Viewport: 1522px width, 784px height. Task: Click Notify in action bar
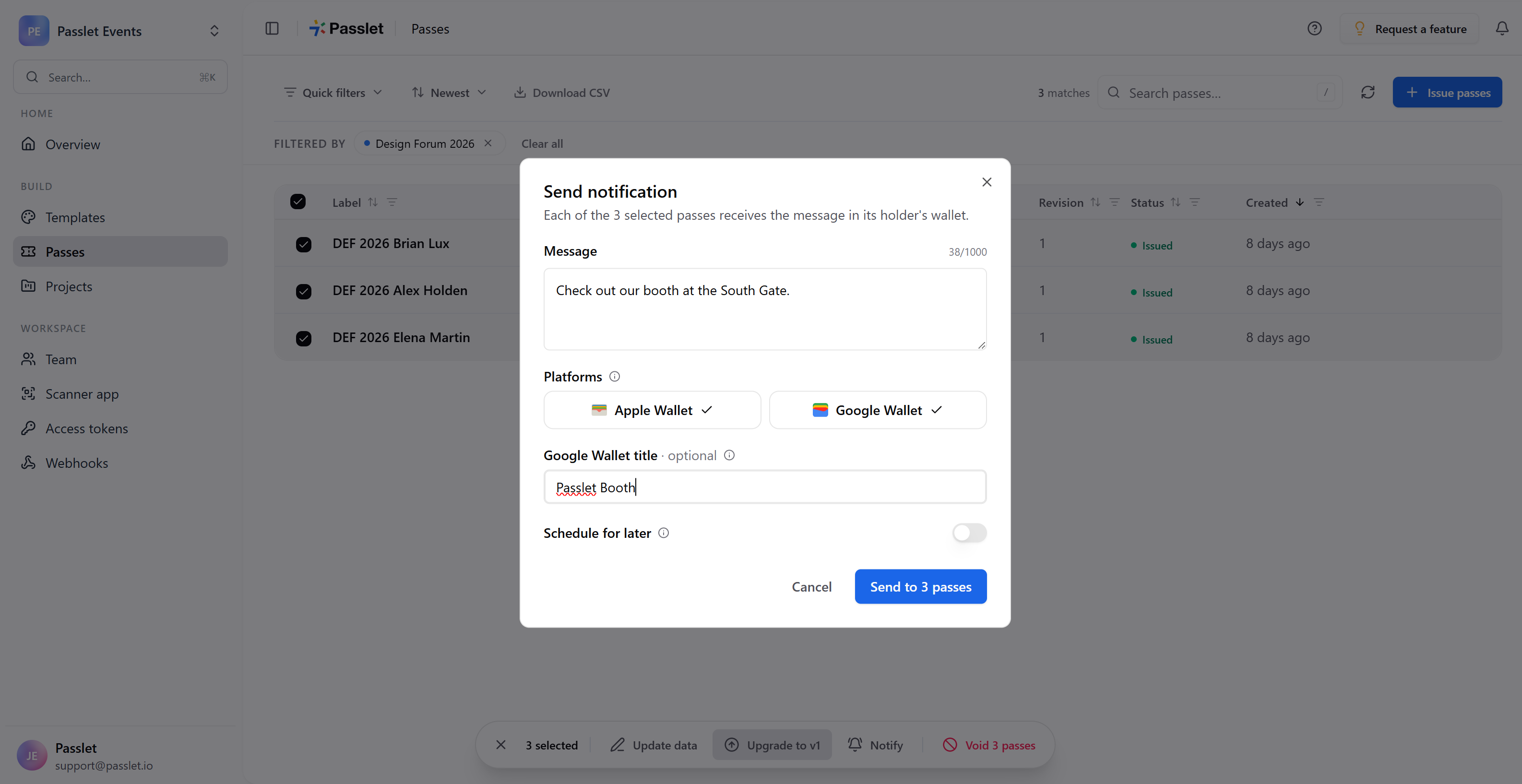876,745
